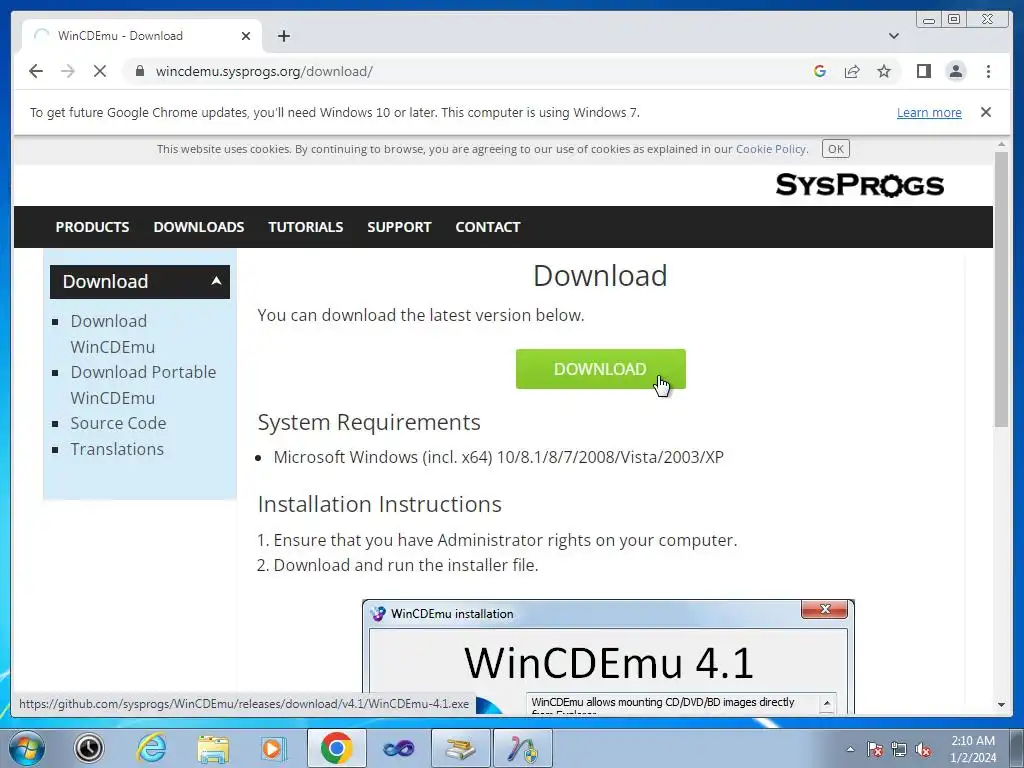Open the clock app in taskbar

[89, 748]
